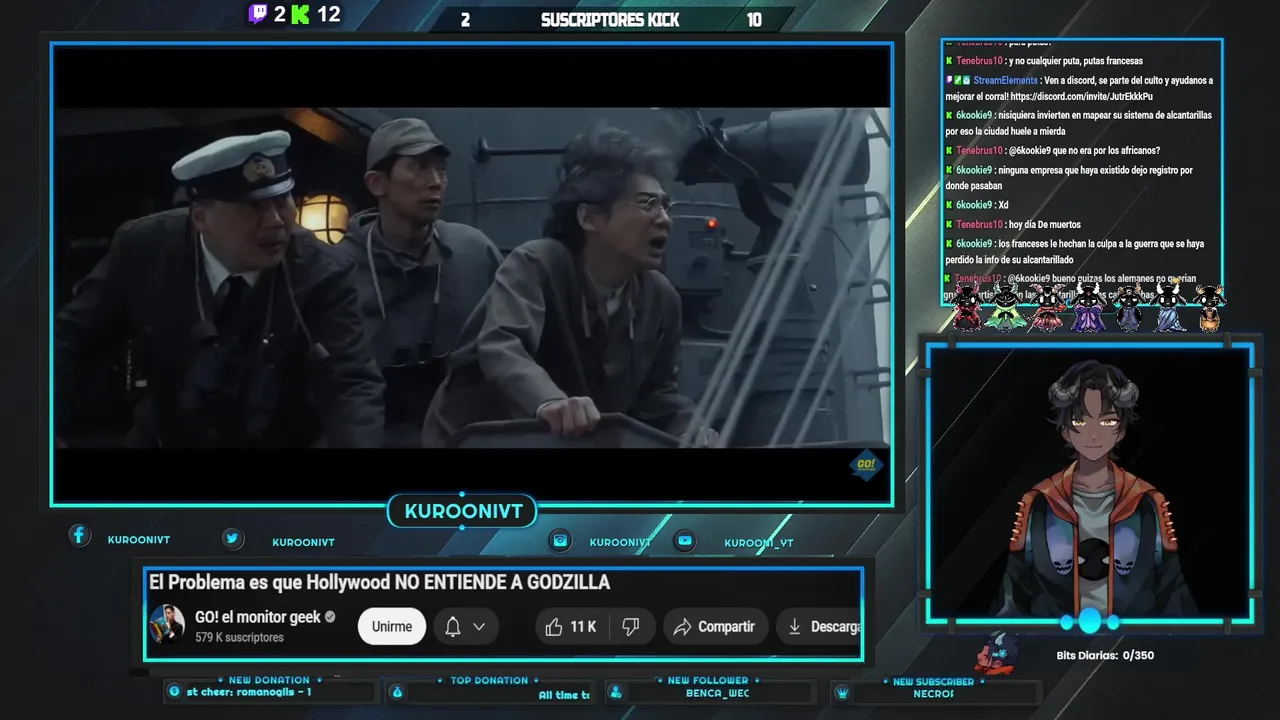
Task: Click the GO! el monitor geek channel avatar
Action: click(167, 624)
